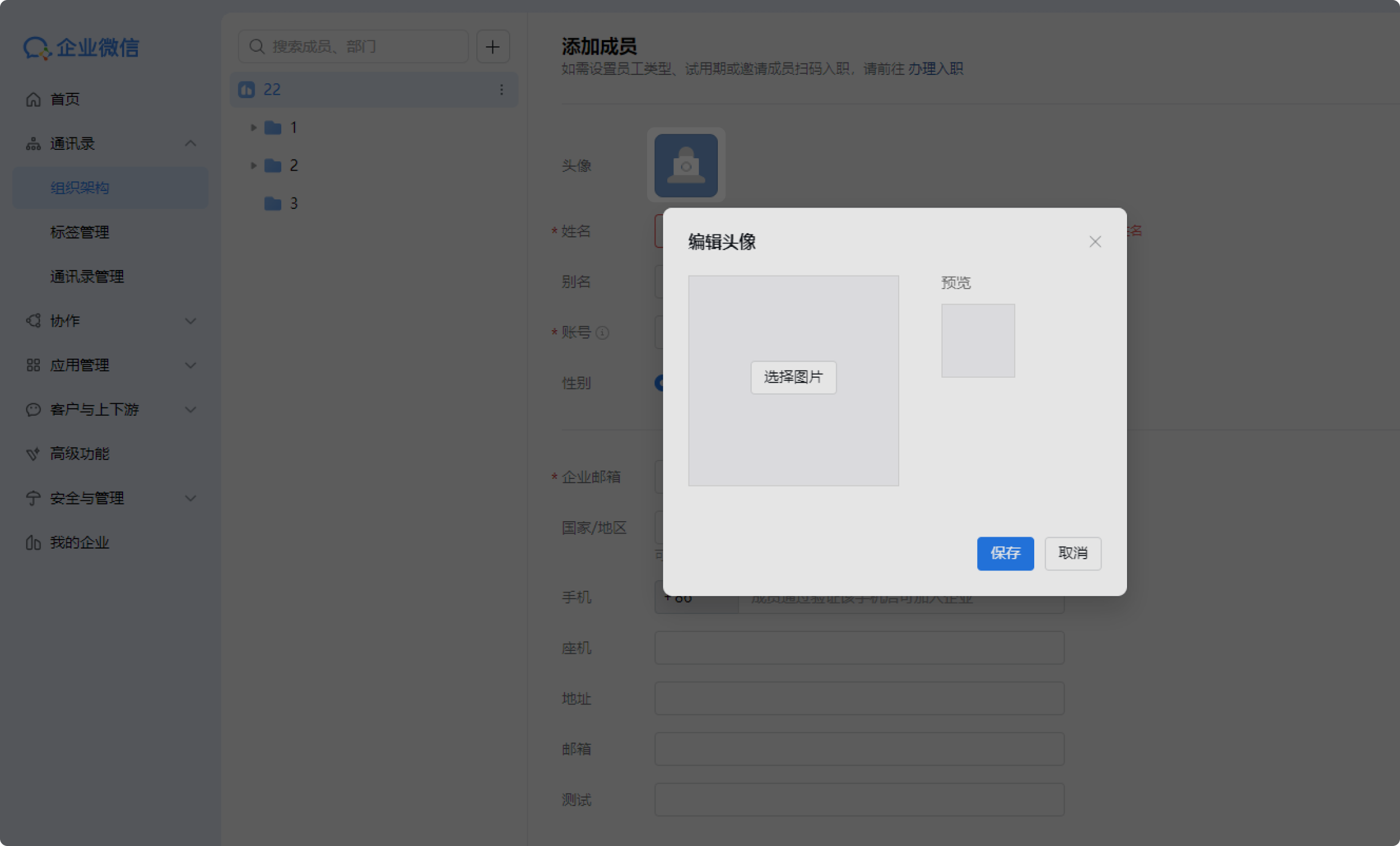Expand the 客户与上下游 menu section

pos(190,409)
